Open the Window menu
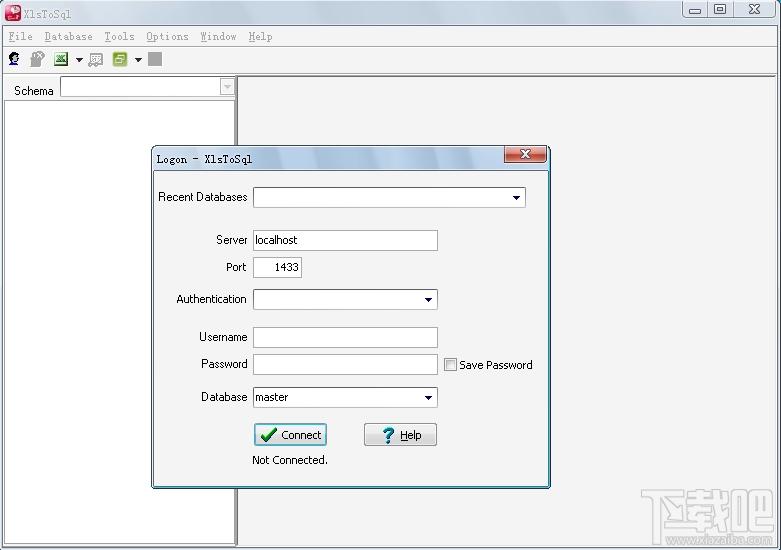This screenshot has width=781, height=550. [218, 36]
